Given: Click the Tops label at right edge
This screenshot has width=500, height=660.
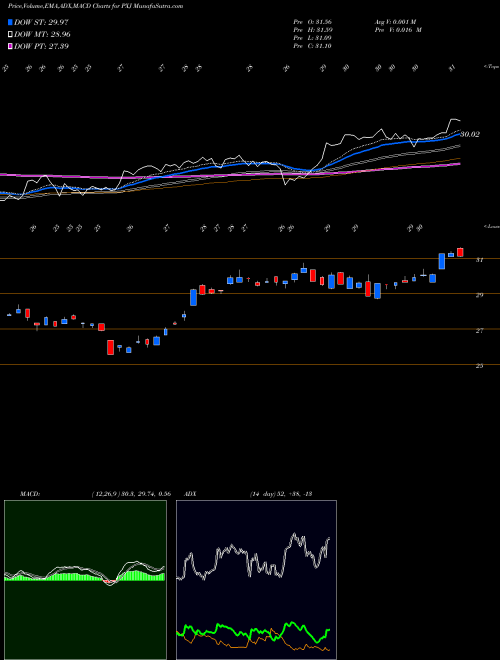Looking at the screenshot, I should click(492, 67).
